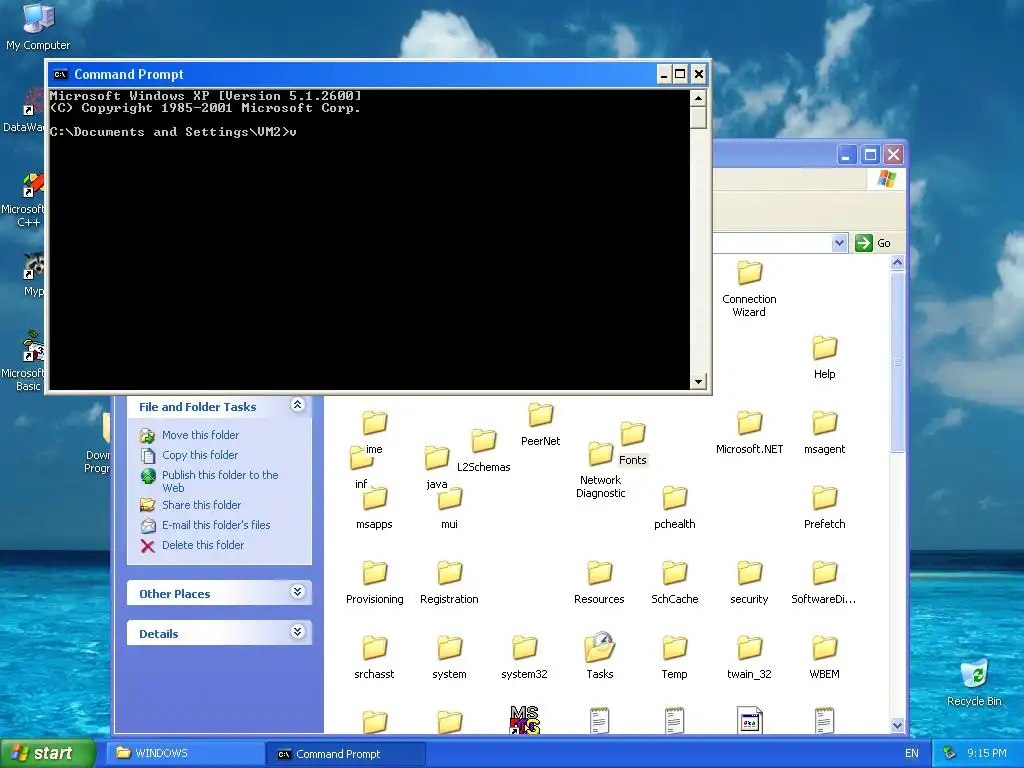Click Explorer window scroll down arrow
The width and height of the screenshot is (1024, 768).
(x=897, y=725)
